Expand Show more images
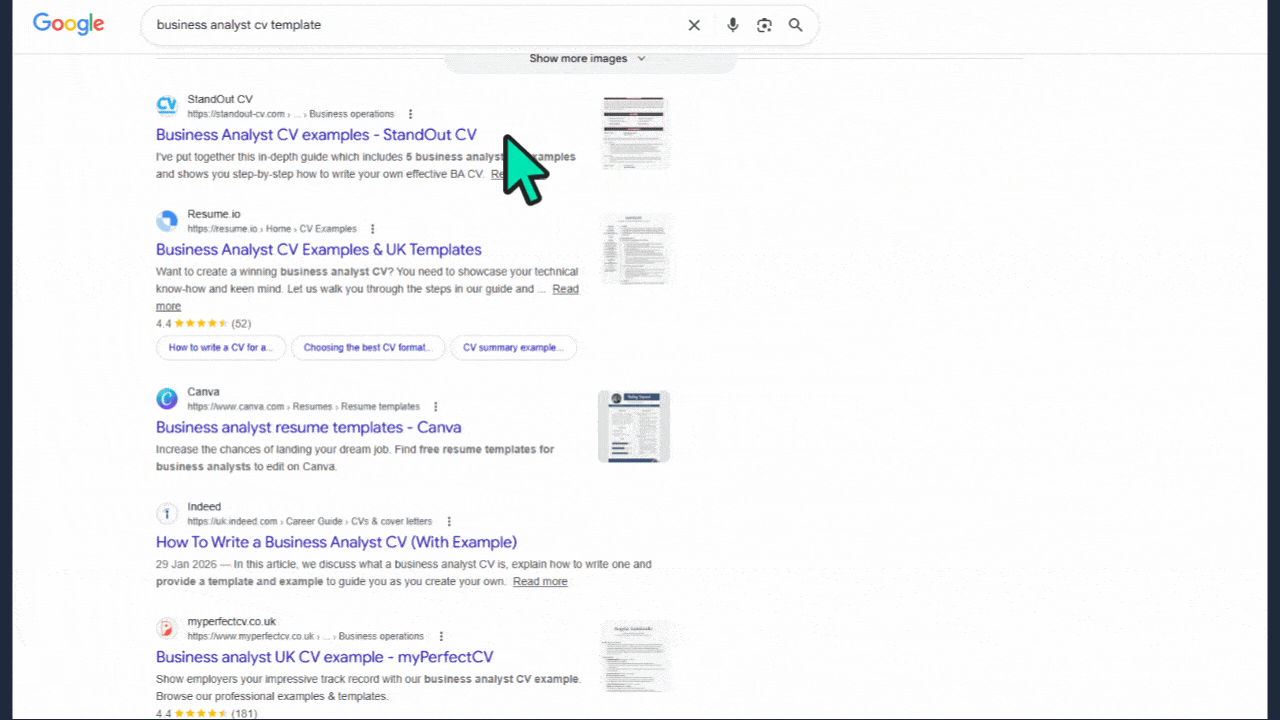 pos(589,59)
